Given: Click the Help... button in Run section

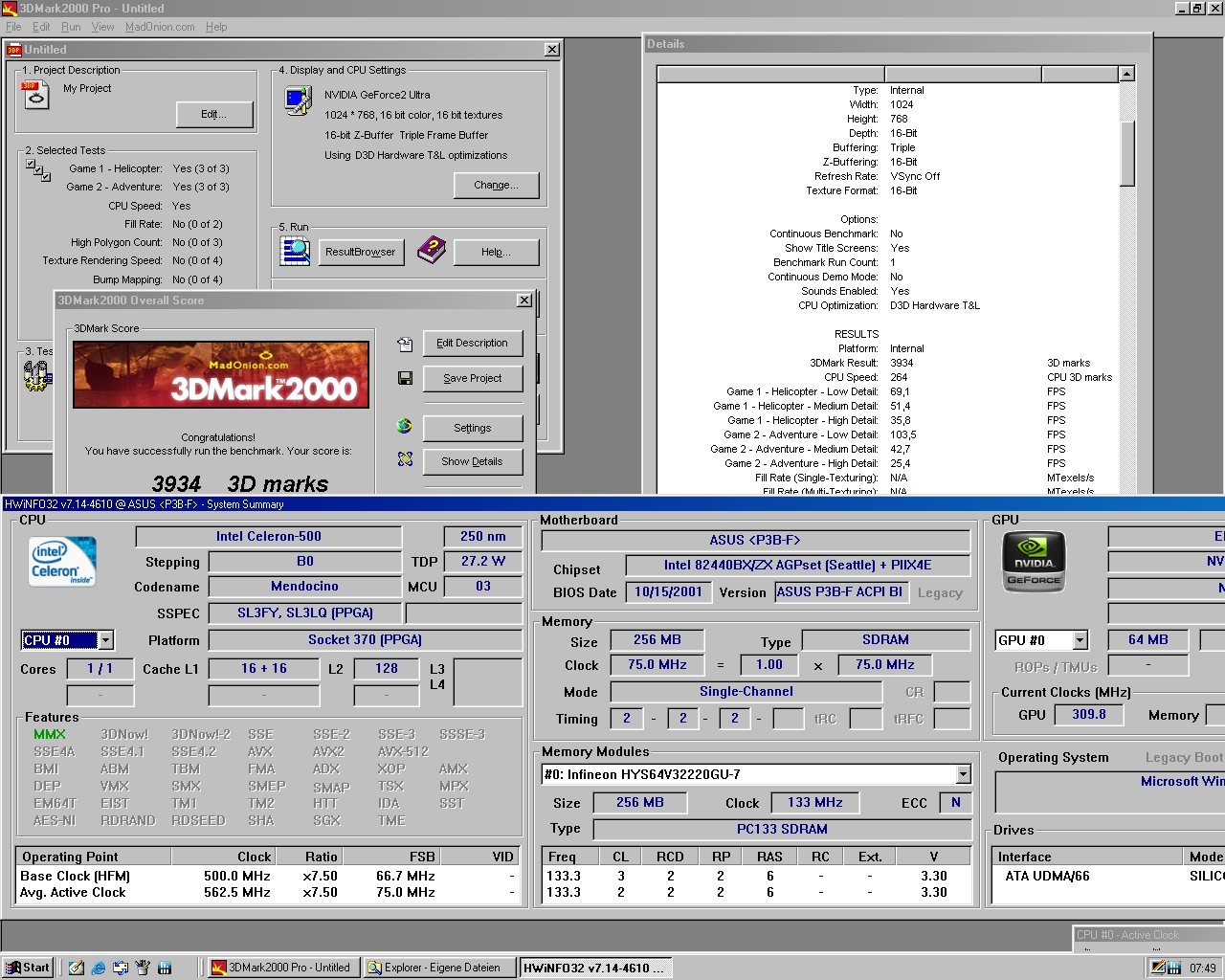Looking at the screenshot, I should tap(496, 253).
